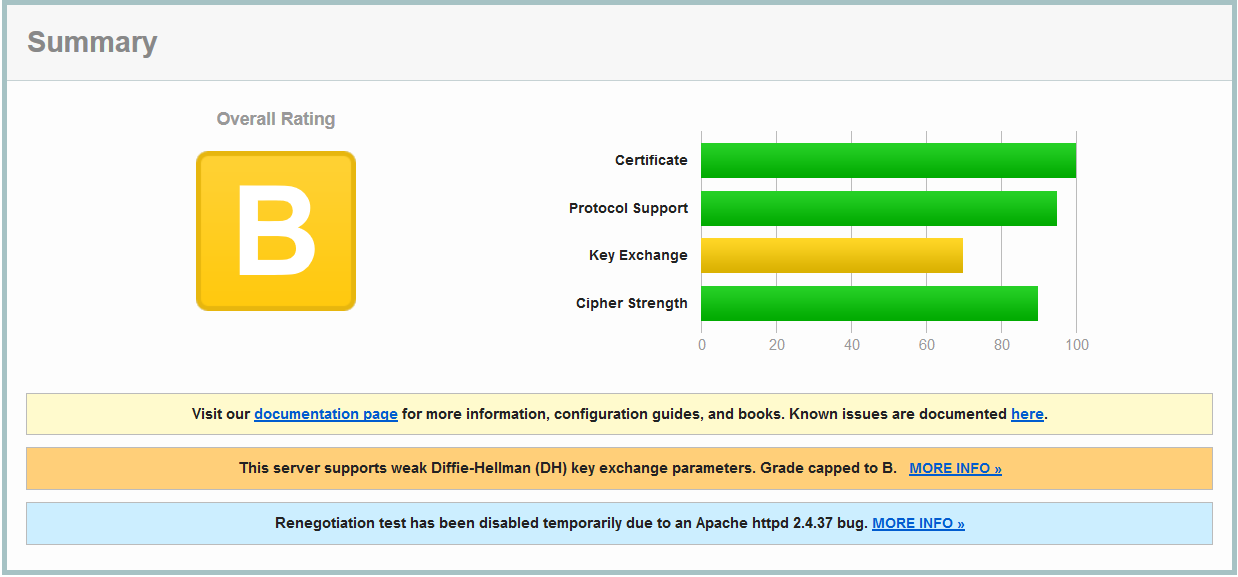The width and height of the screenshot is (1238, 577).
Task: Click the 'Grade capped to B.' warning text
Action: (x=828, y=468)
